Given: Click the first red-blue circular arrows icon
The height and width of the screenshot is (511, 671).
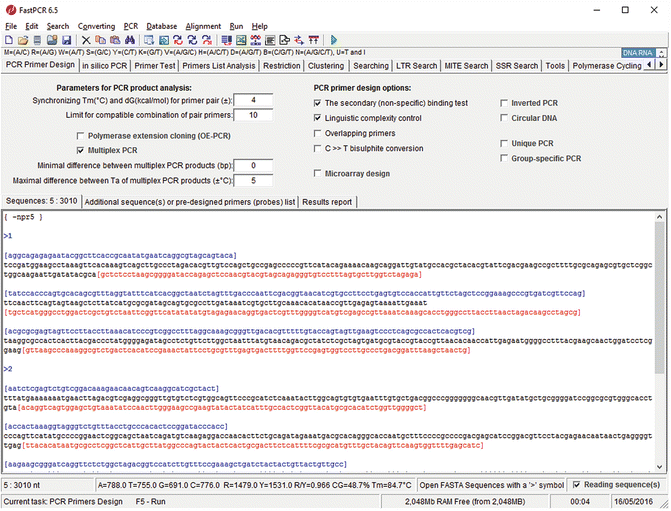Looking at the screenshot, I should [x=178, y=40].
